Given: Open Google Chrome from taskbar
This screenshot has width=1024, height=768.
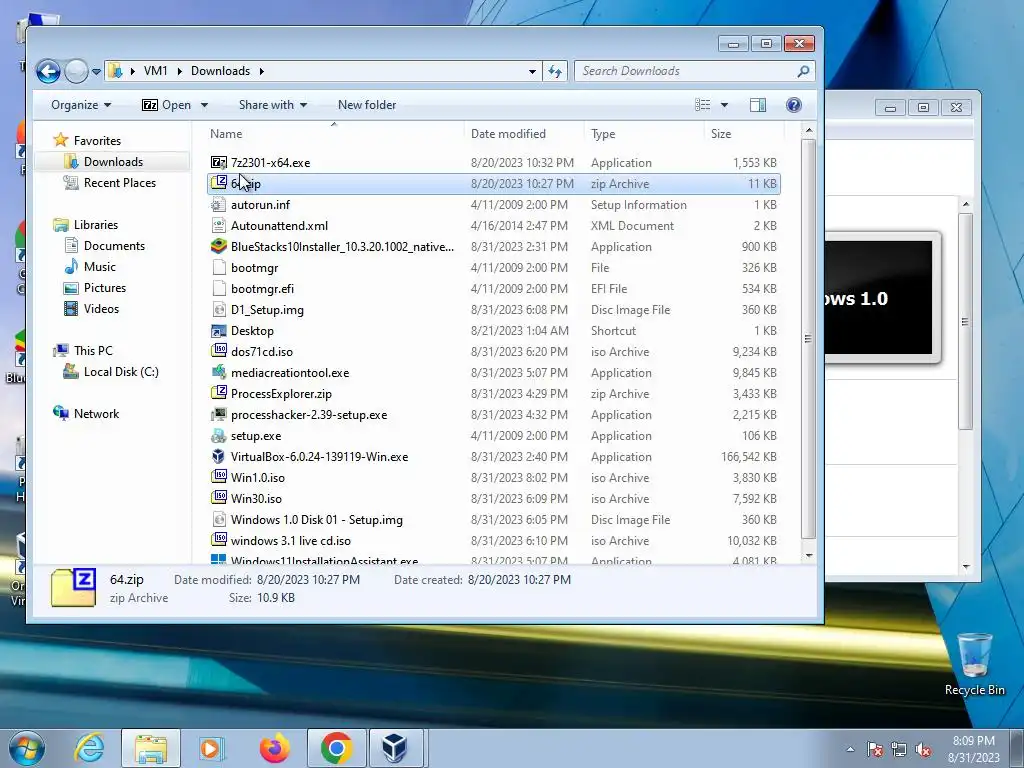Looking at the screenshot, I should tap(336, 748).
